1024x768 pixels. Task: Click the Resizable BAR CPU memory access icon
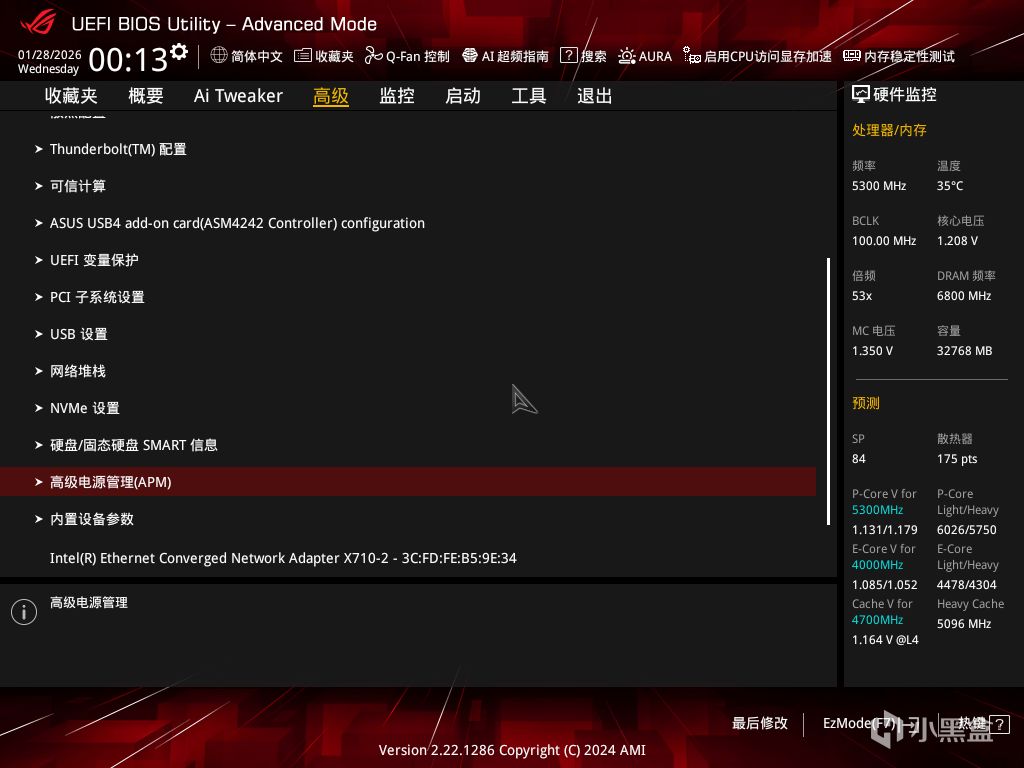point(692,56)
